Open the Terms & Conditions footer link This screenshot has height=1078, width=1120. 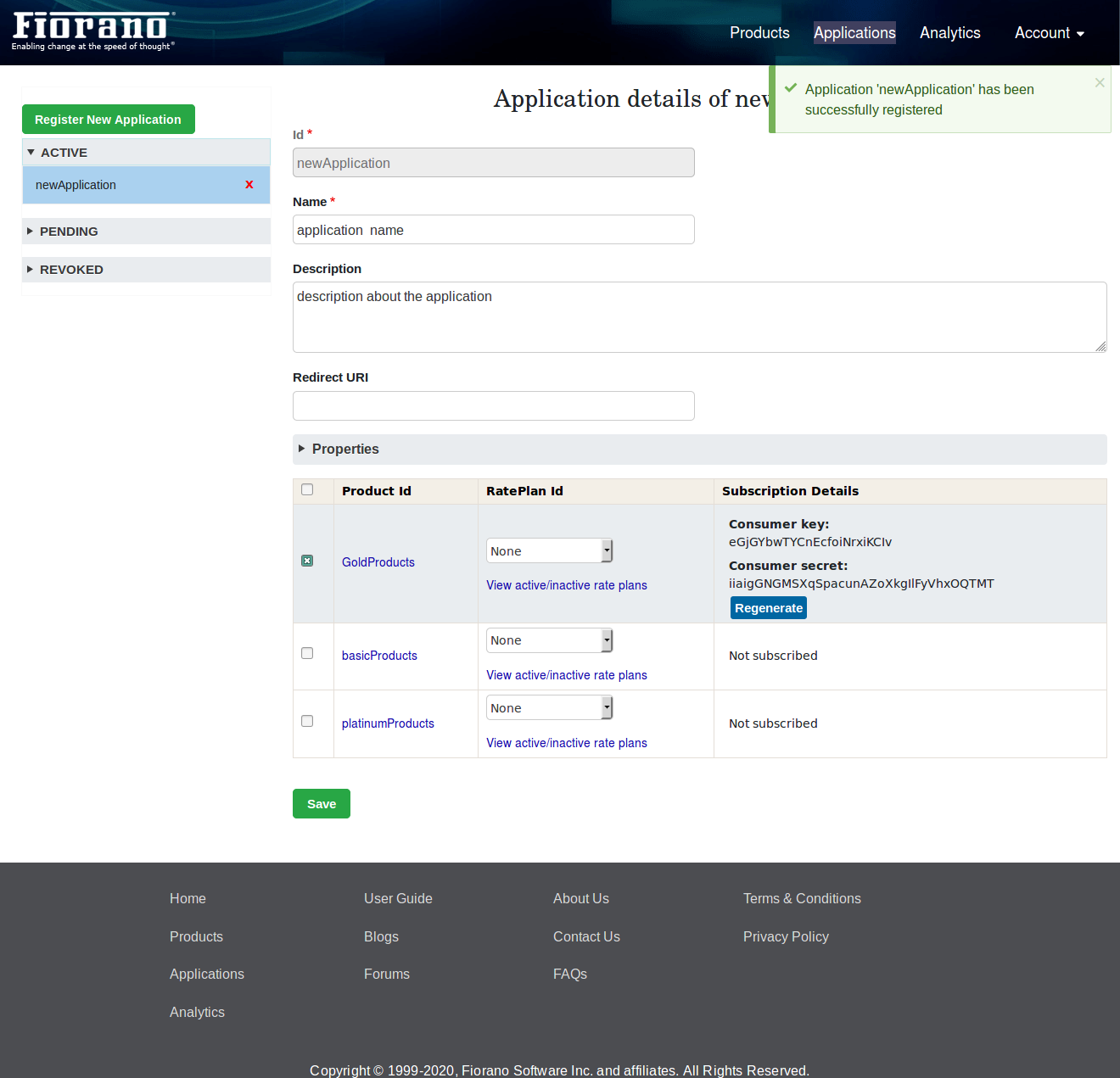pyautogui.click(x=802, y=899)
